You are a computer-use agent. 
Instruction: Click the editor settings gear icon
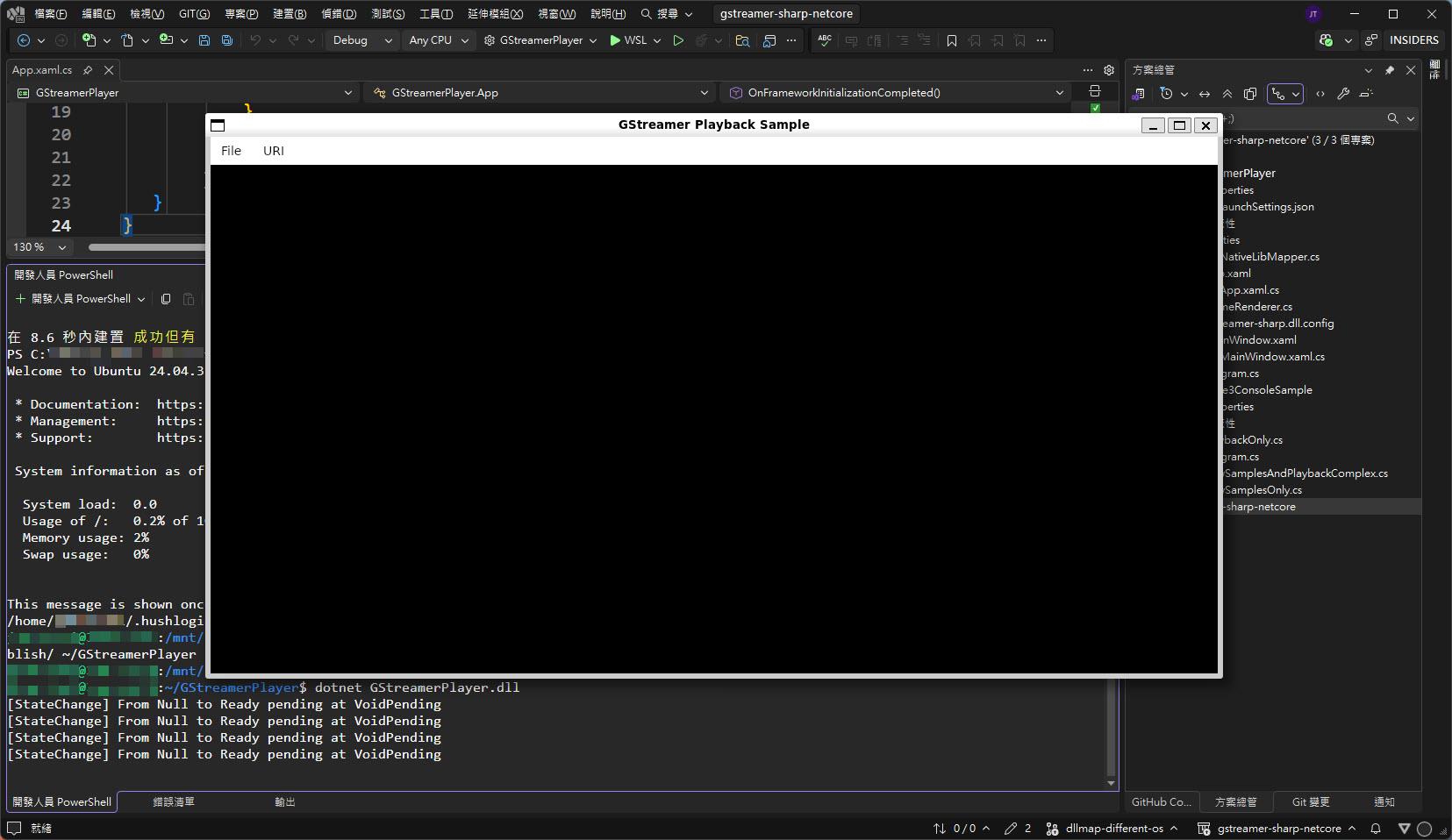1109,70
